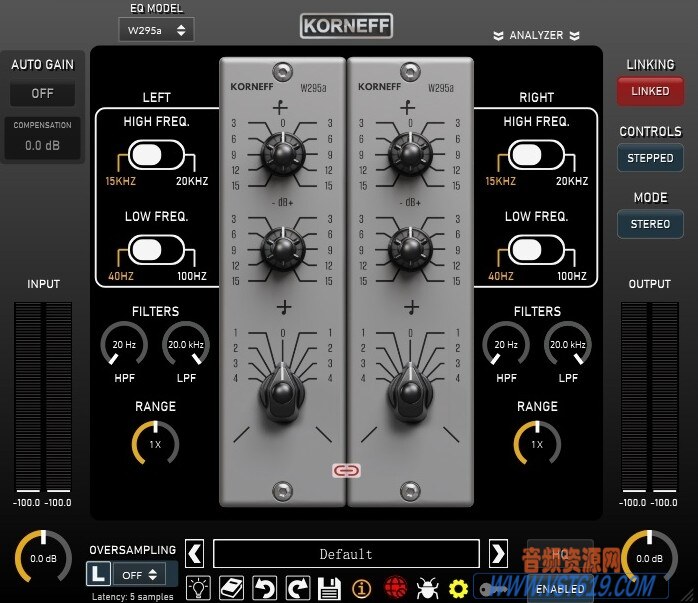
Task: Click the white bug report icon
Action: pos(427,588)
